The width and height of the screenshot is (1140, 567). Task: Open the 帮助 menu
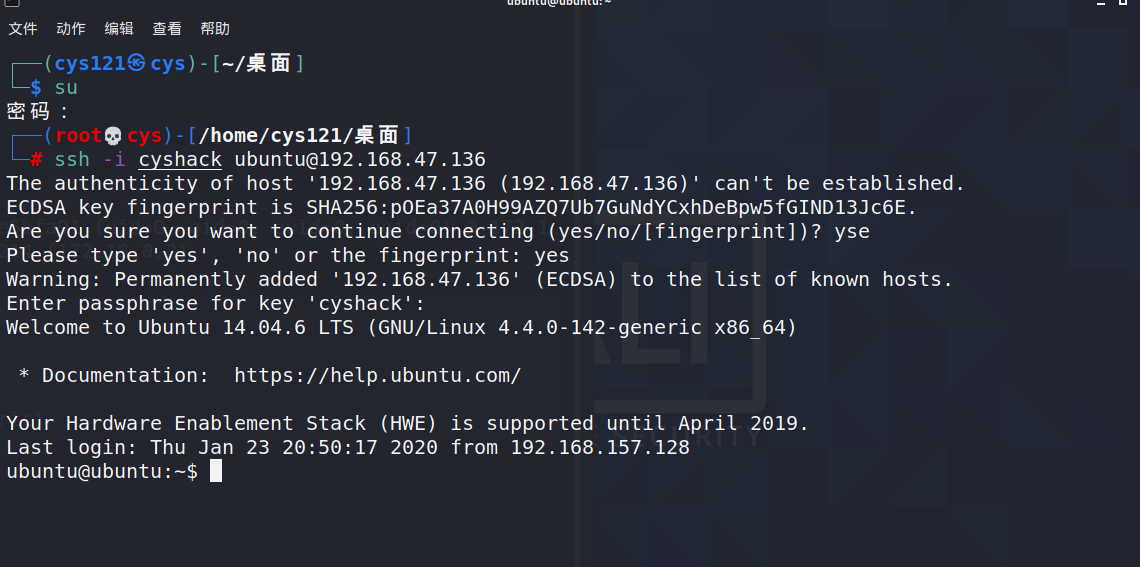(x=214, y=29)
